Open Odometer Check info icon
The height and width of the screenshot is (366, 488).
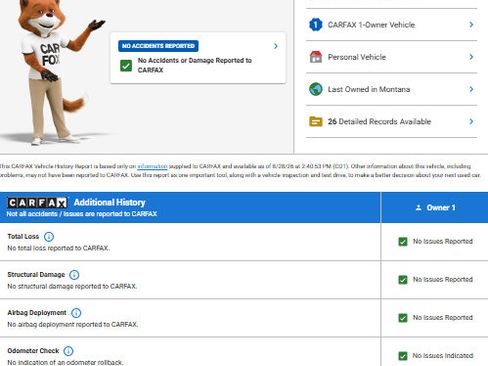point(68,351)
